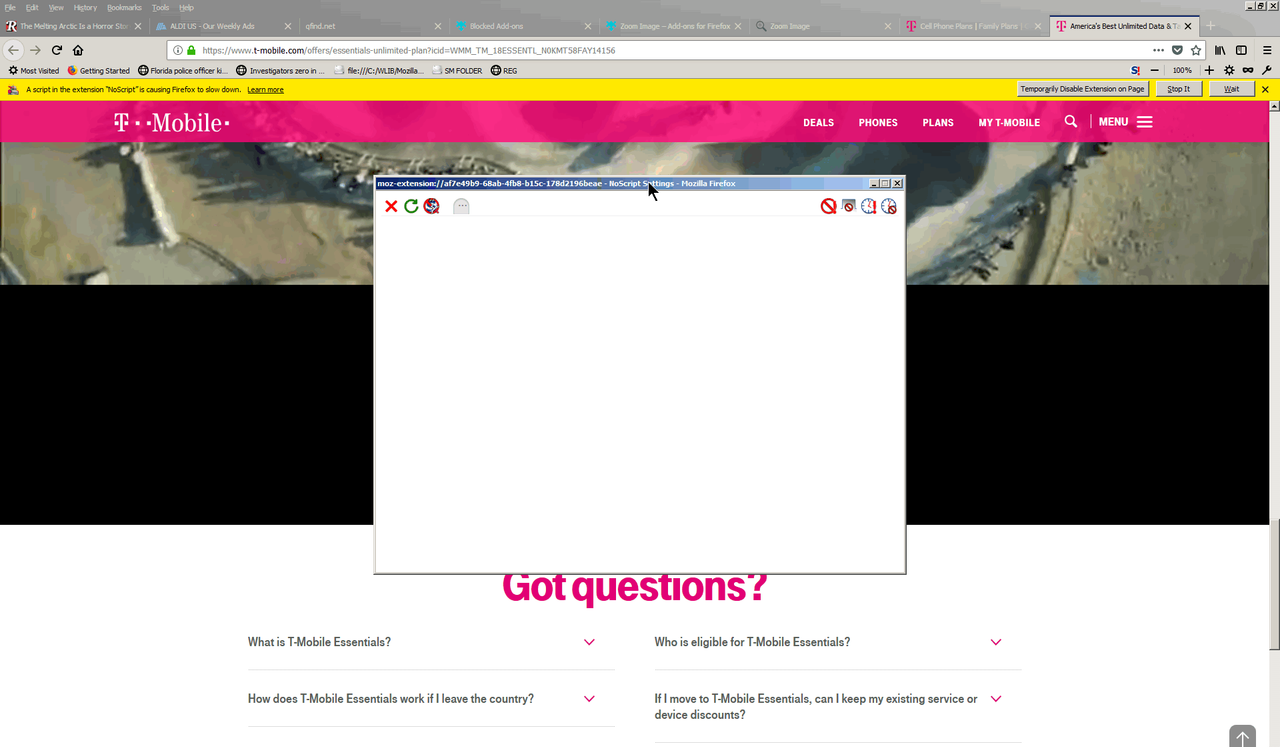The width and height of the screenshot is (1280, 747).
Task: Go to the Firefox home page
Action: [78, 50]
